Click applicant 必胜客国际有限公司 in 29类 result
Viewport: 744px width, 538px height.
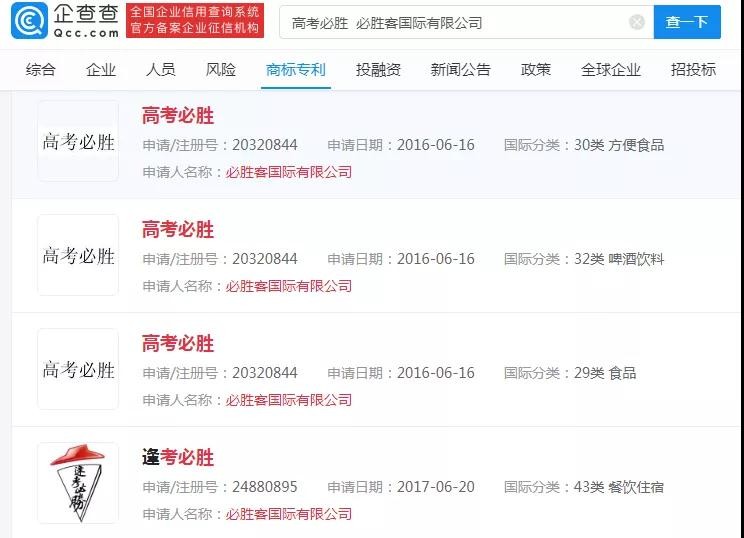click(288, 400)
